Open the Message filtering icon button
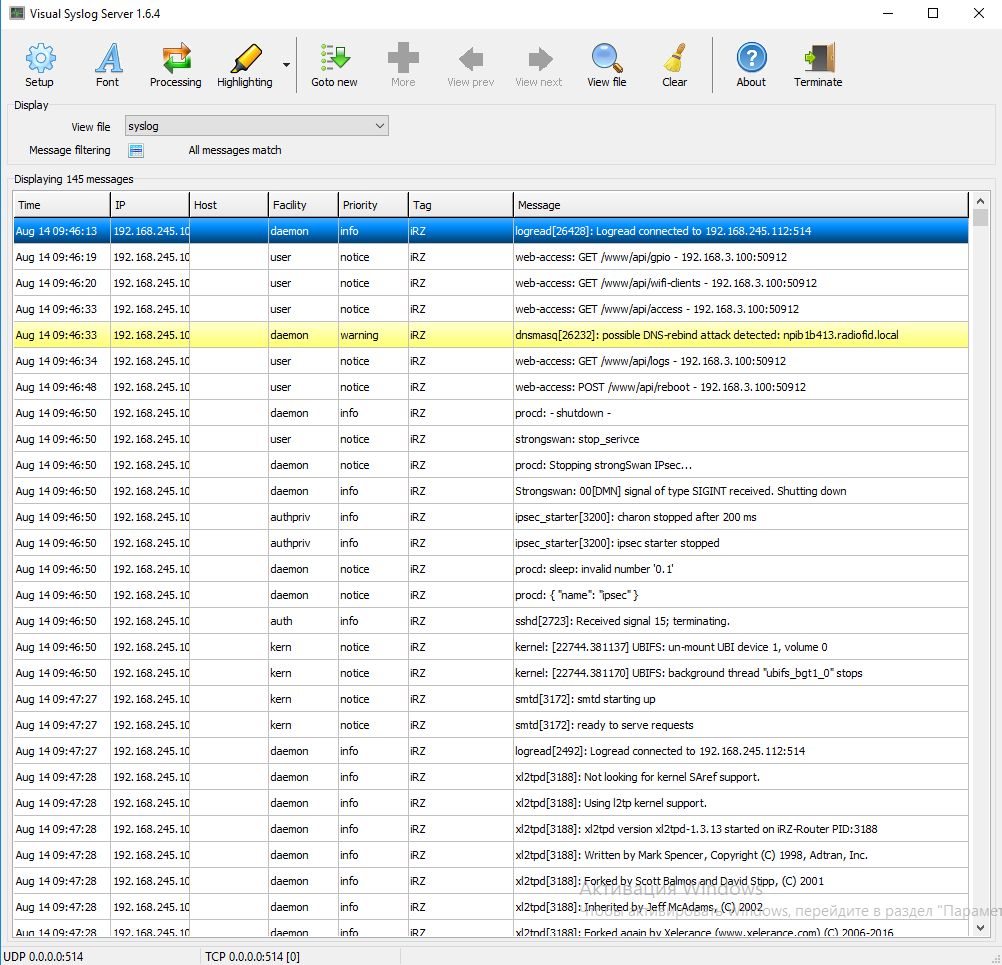Image resolution: width=1002 pixels, height=965 pixels. [136, 151]
